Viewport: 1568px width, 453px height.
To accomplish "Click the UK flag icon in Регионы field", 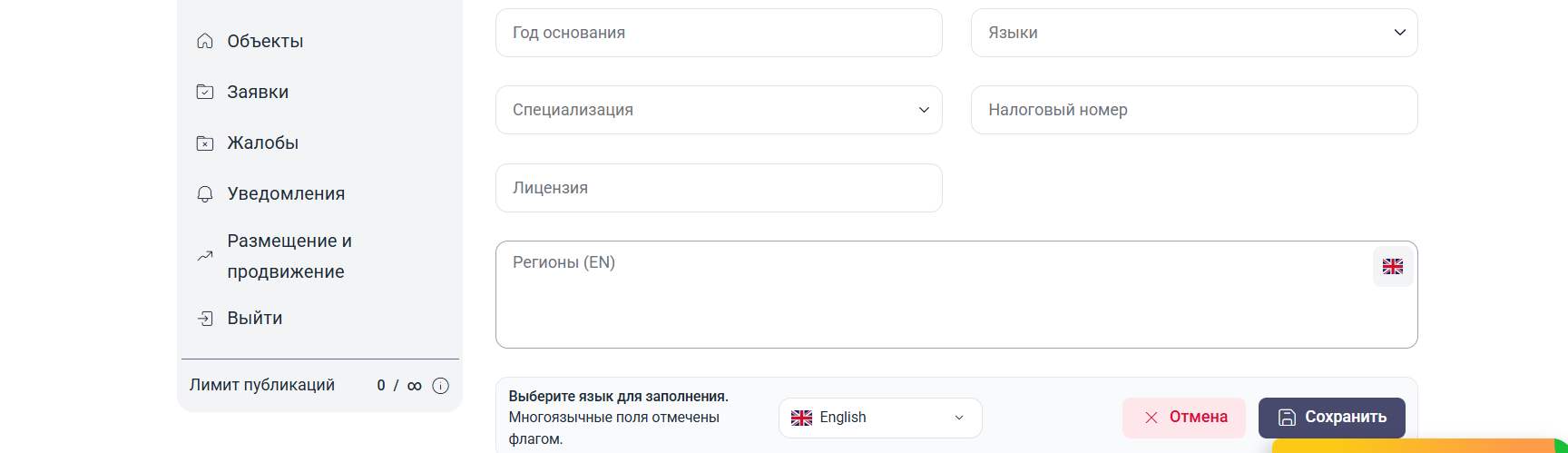I will click(1393, 266).
